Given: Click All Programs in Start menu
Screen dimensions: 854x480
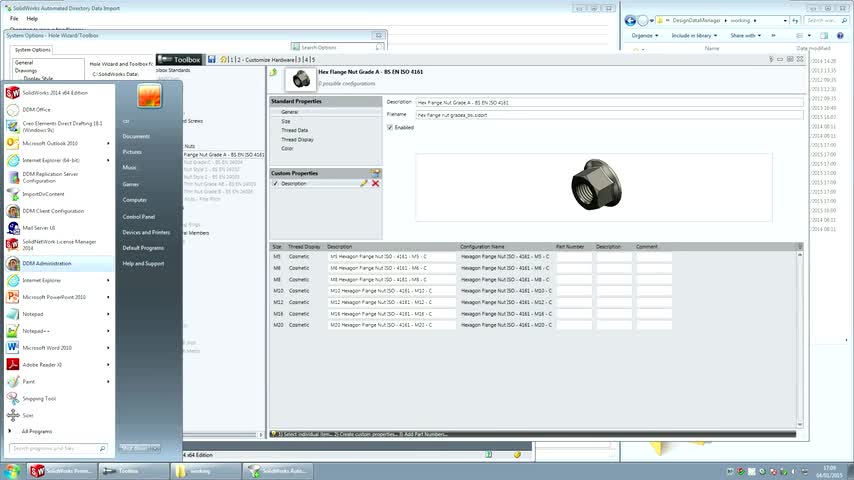Looking at the screenshot, I should pyautogui.click(x=36, y=432).
